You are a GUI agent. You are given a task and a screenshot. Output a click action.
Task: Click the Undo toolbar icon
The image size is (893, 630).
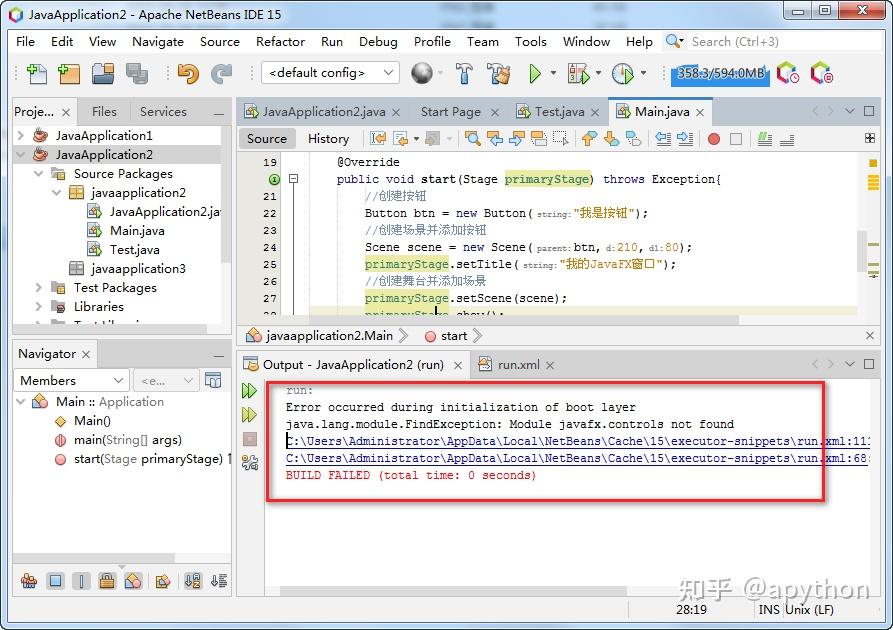coord(189,73)
